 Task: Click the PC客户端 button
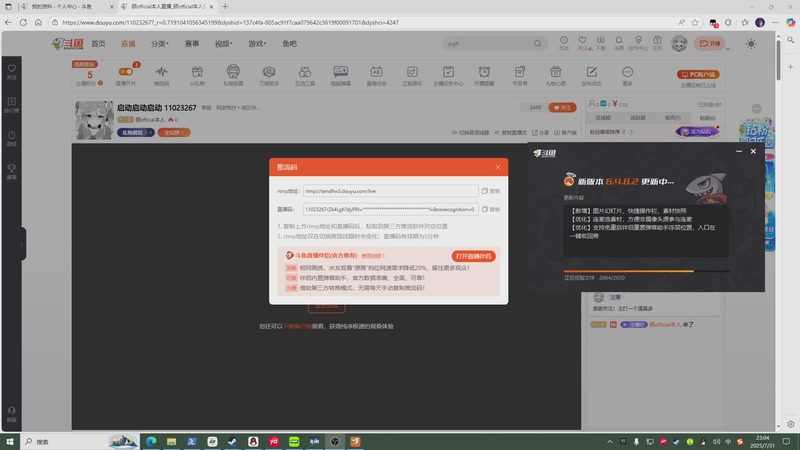(698, 74)
